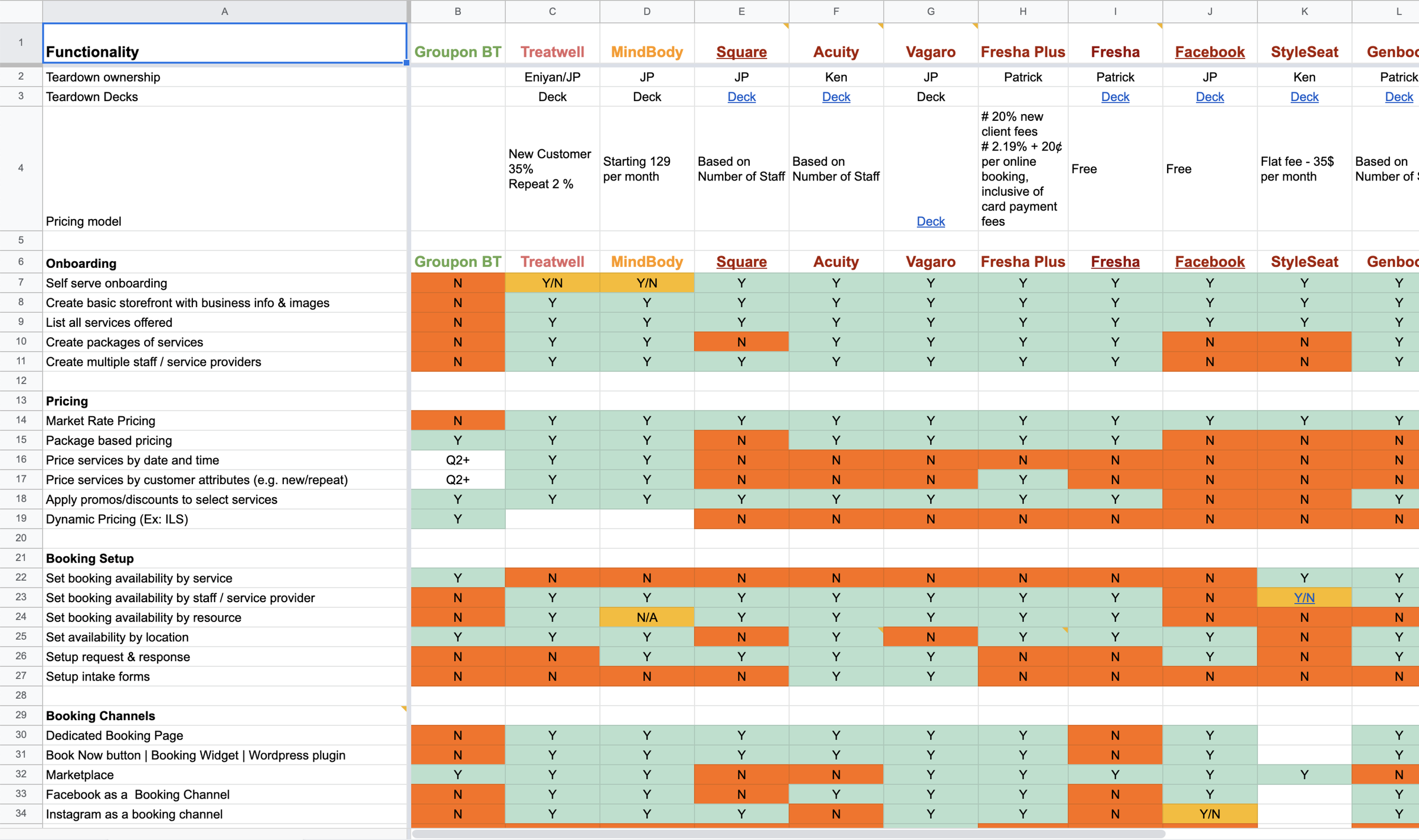The width and height of the screenshot is (1419, 840).
Task: Open the Vagaro pricing Deck link
Action: click(930, 221)
